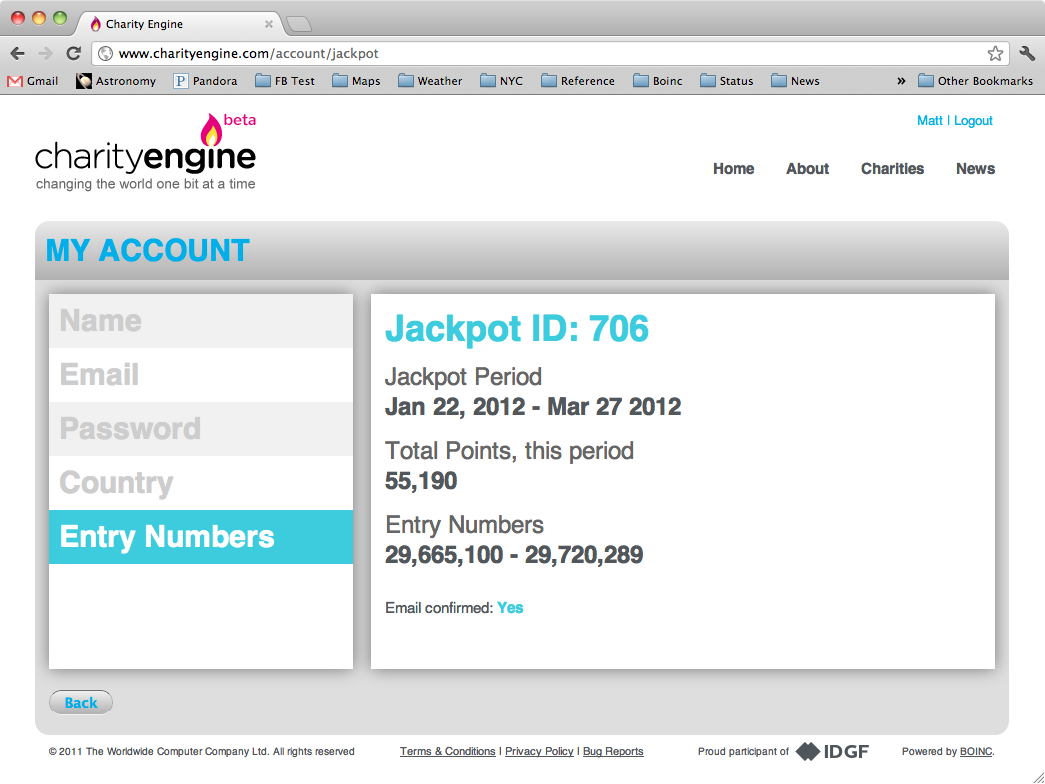
Task: Expand the Other Bookmarks folder
Action: [x=976, y=81]
